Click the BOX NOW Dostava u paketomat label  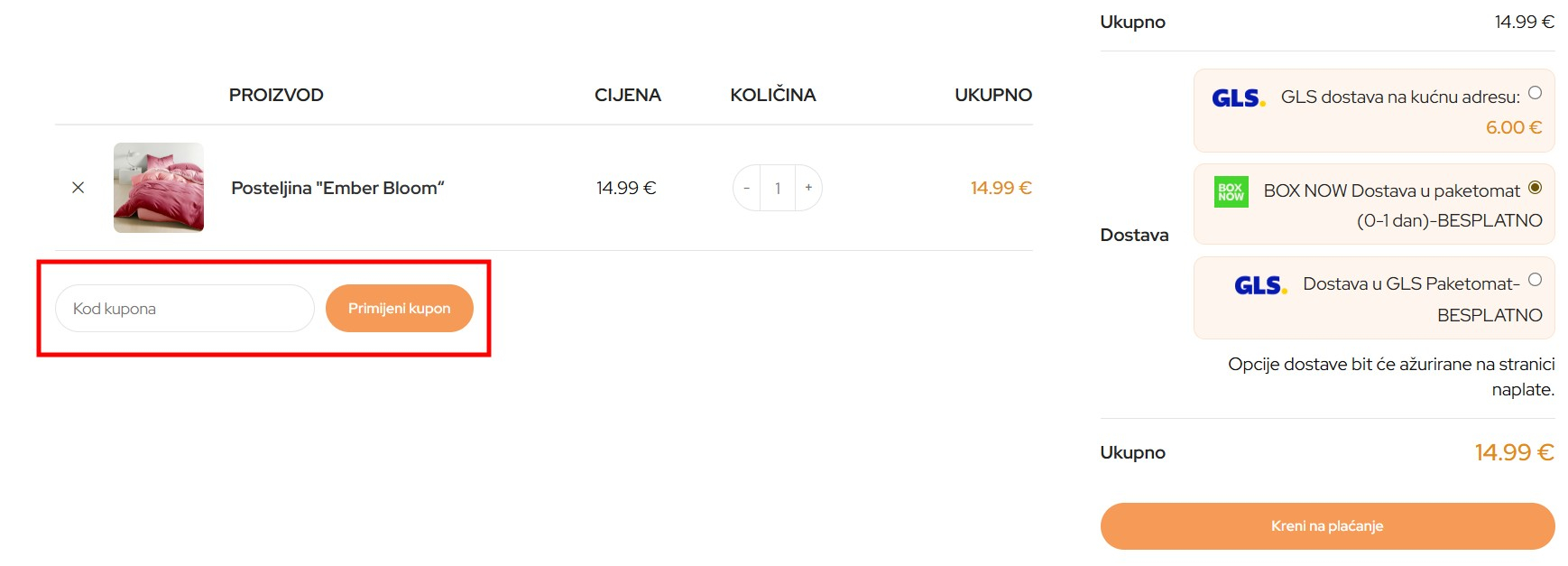[1391, 191]
